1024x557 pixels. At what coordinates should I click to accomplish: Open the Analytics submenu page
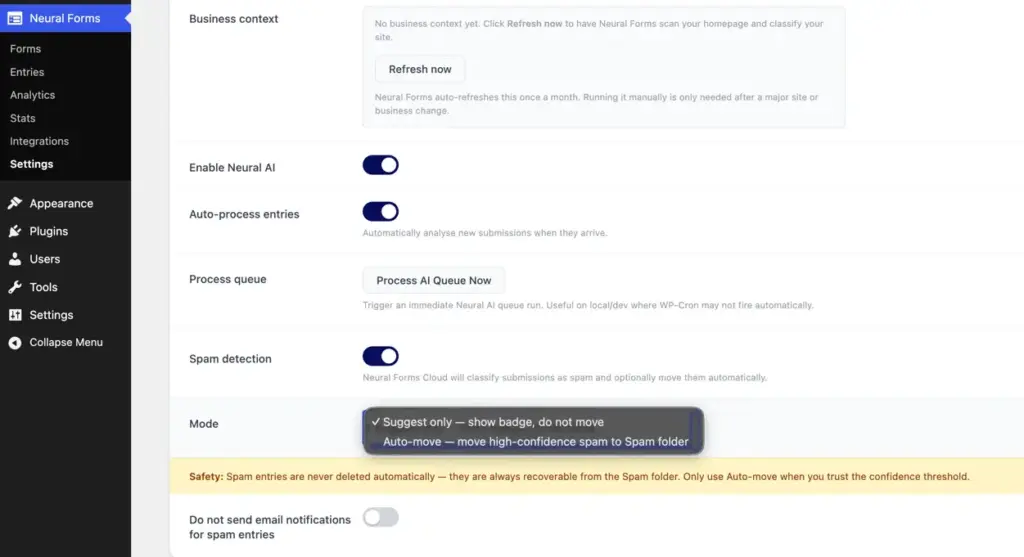[32, 95]
